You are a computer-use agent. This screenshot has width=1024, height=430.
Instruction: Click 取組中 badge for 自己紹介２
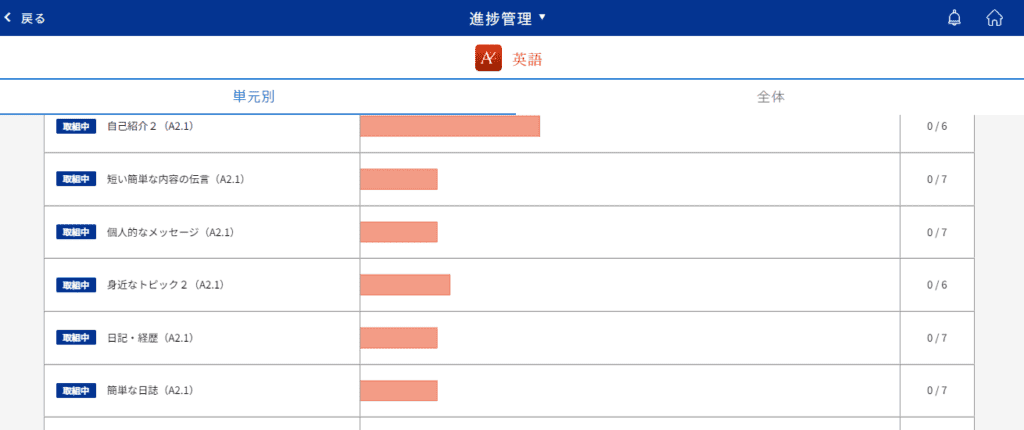click(76, 126)
